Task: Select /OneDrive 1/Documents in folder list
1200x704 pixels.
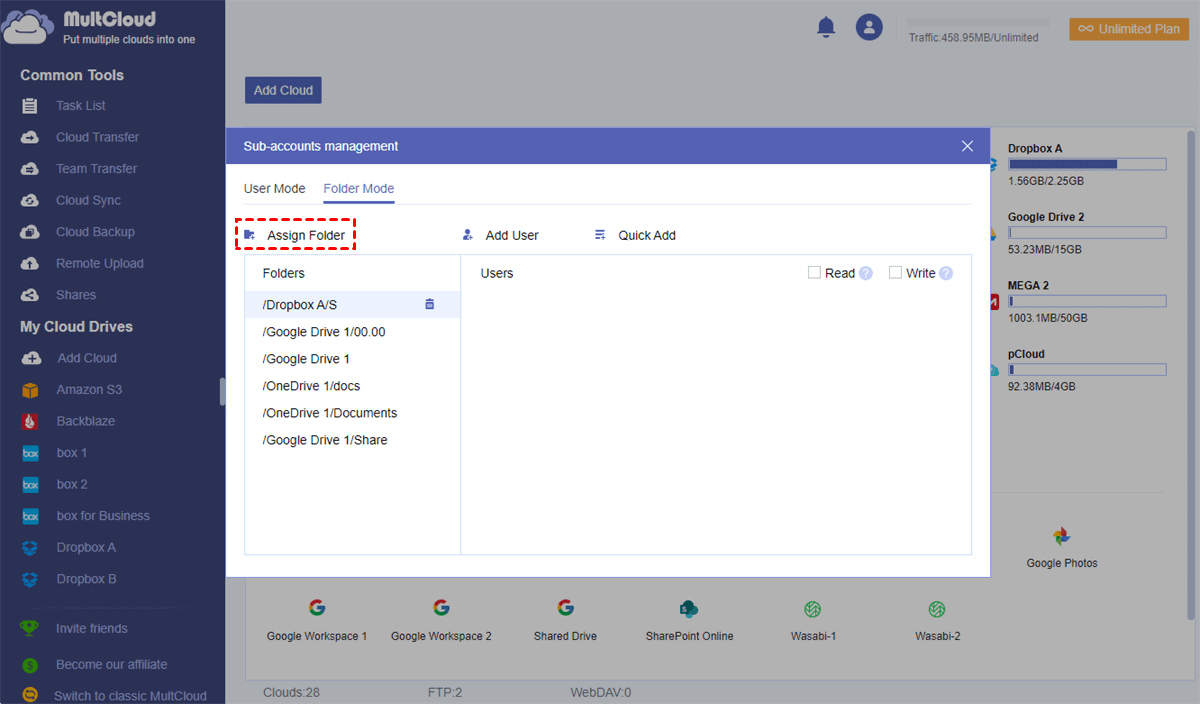Action: pos(329,413)
